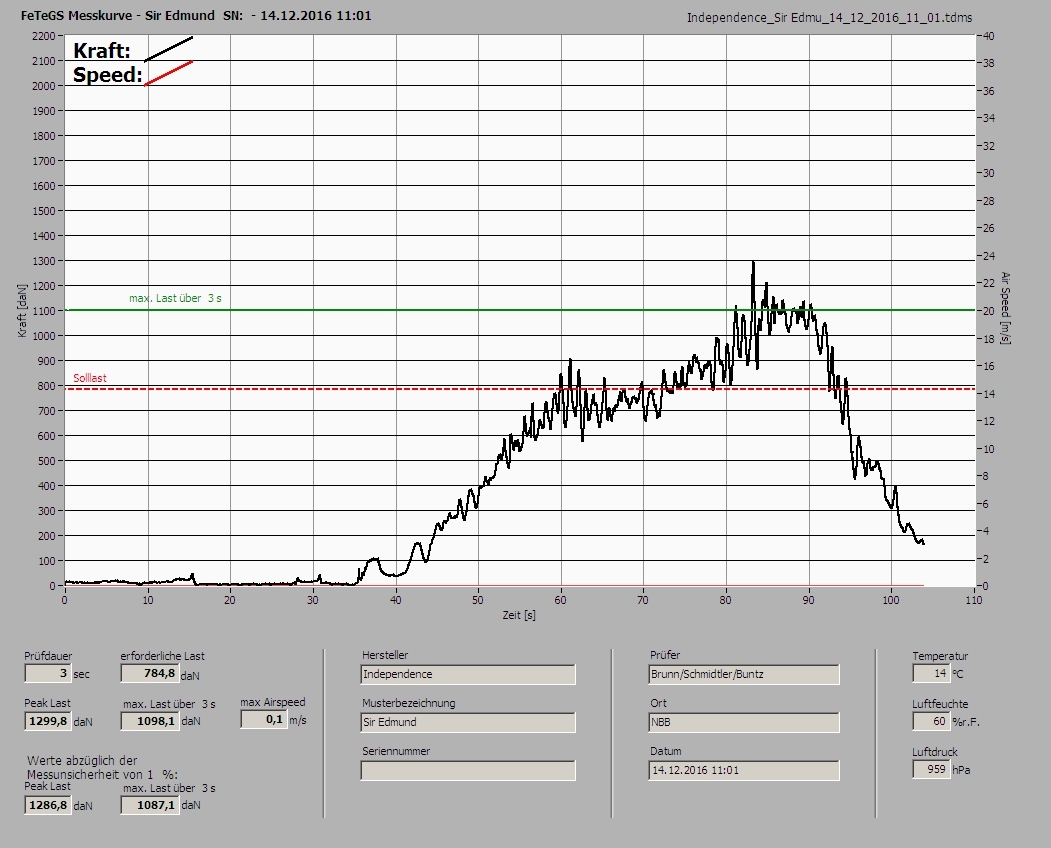Click the "max Airspeed" label

click(x=273, y=702)
